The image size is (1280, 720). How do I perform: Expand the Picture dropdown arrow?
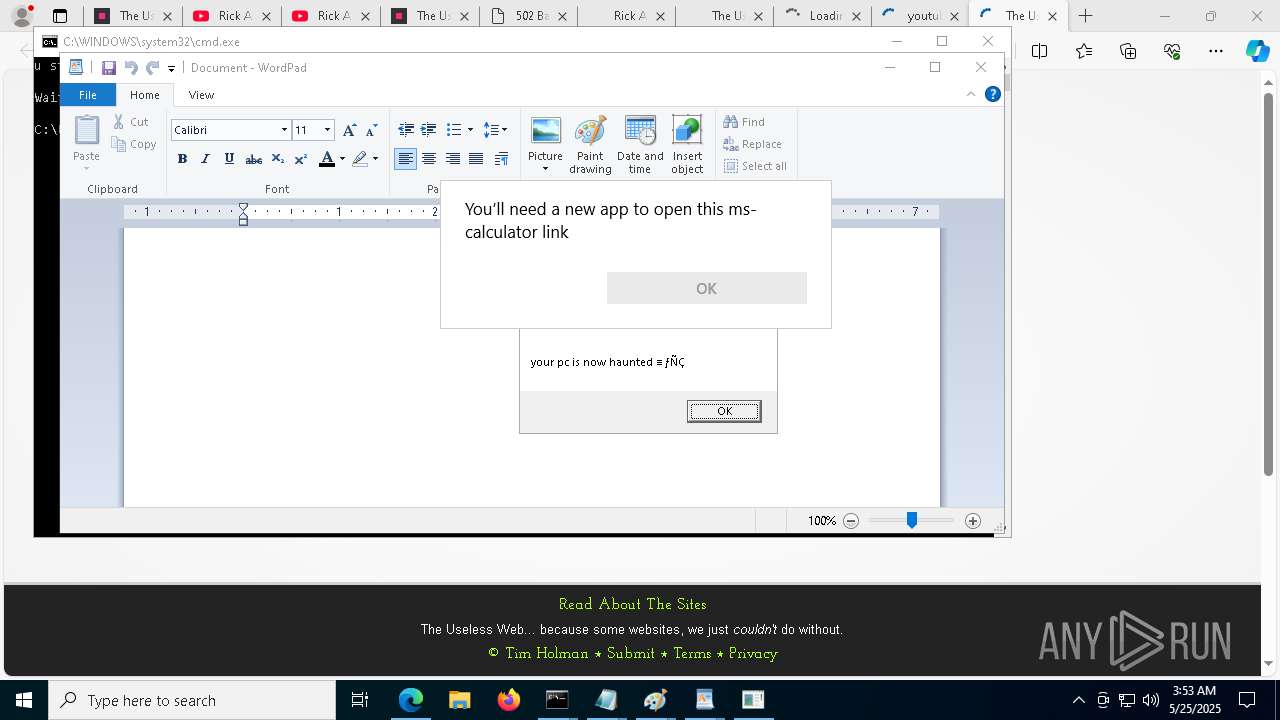[x=545, y=169]
